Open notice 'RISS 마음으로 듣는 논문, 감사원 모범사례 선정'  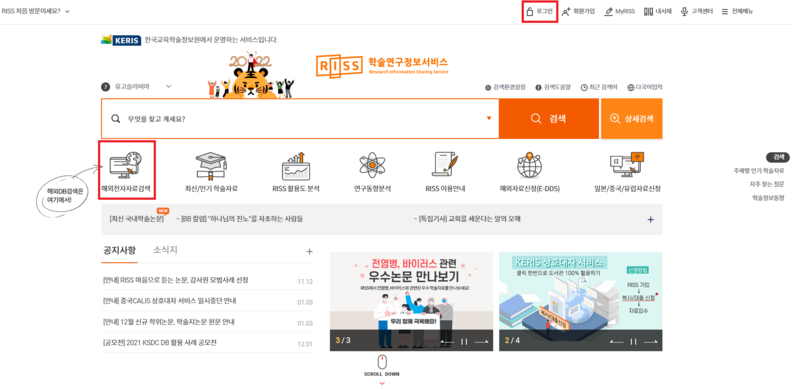tap(175, 280)
